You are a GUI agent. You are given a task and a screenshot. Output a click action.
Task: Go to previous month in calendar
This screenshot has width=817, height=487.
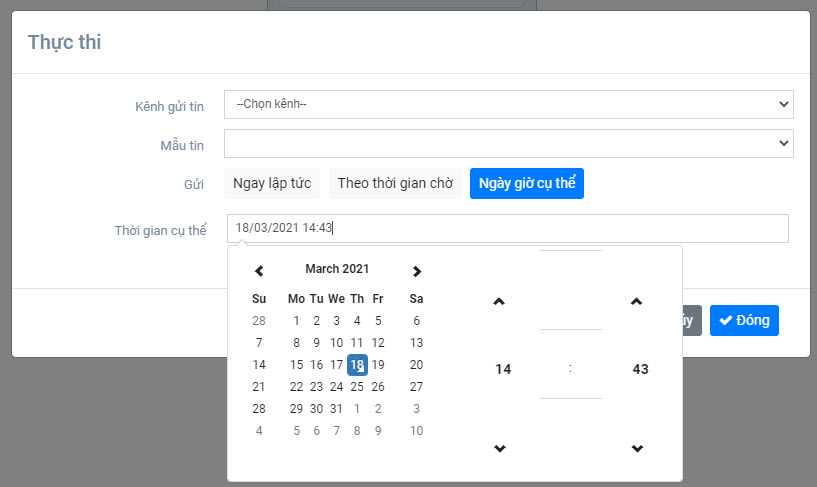point(259,271)
